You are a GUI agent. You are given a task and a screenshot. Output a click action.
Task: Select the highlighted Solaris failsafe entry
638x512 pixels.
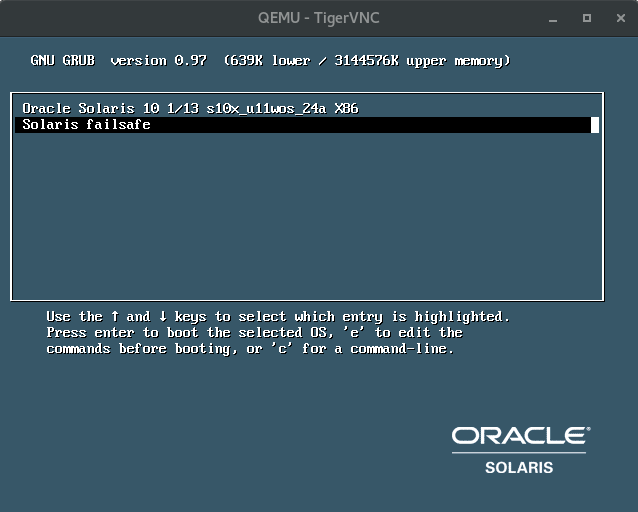coord(307,125)
